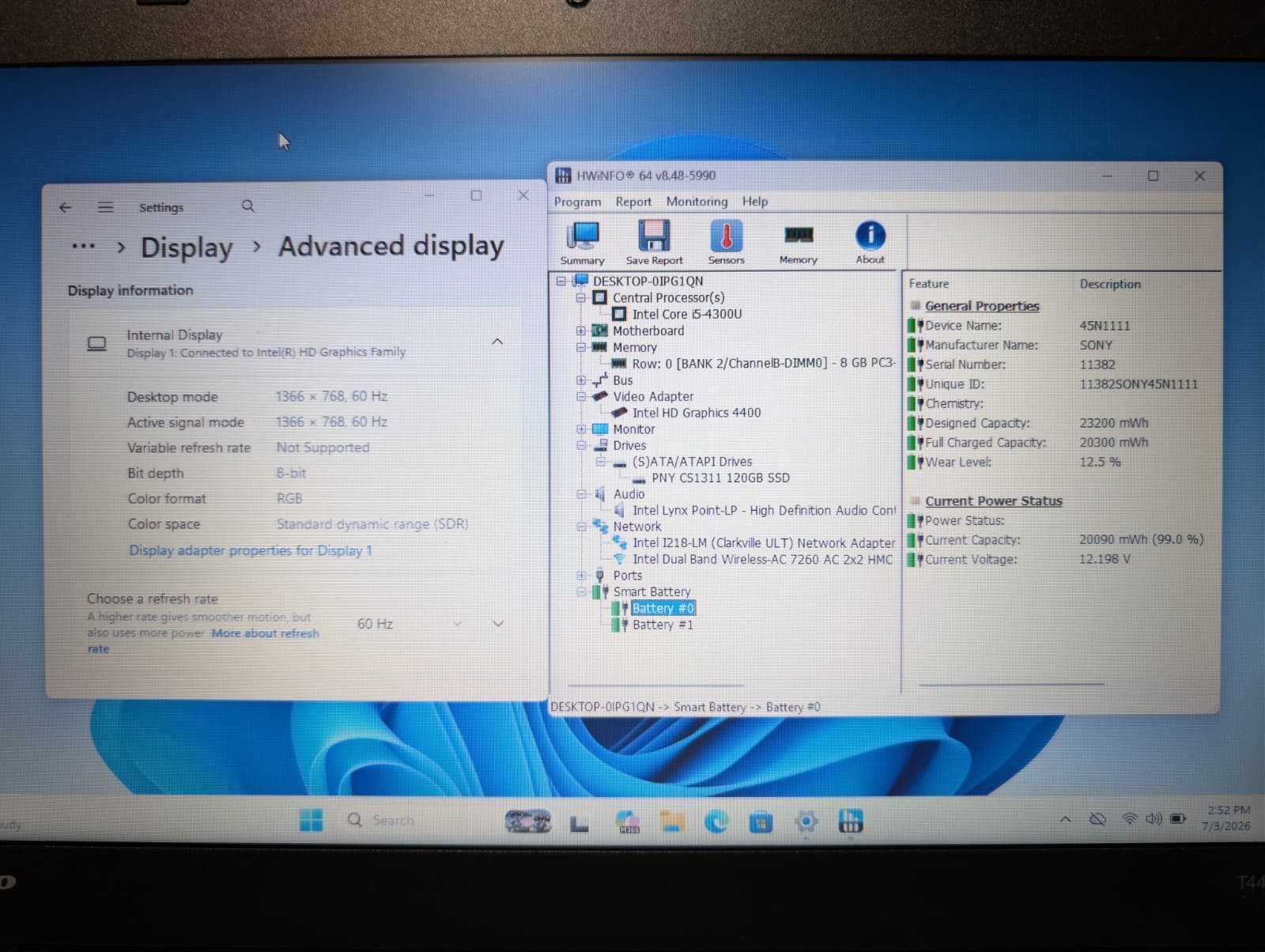Select the Intel HD Graphics 4400 entry

(x=697, y=413)
